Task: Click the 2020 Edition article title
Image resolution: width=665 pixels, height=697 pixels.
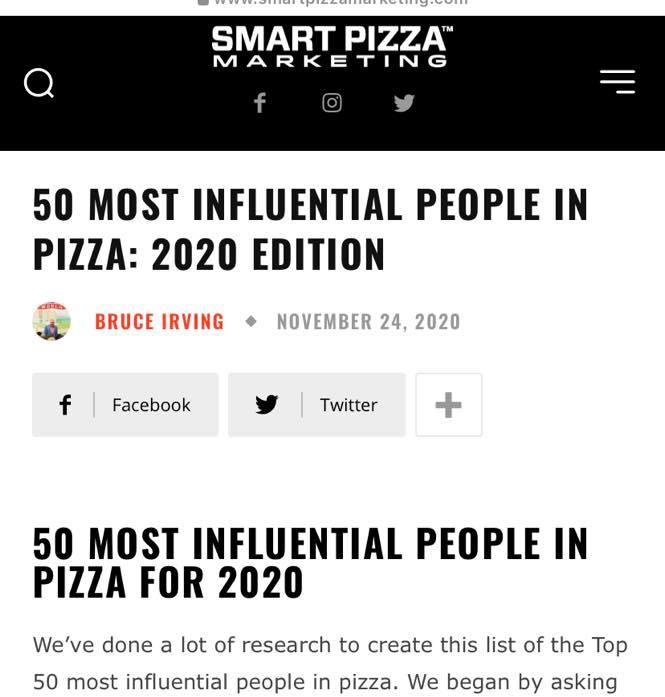Action: coord(310,230)
